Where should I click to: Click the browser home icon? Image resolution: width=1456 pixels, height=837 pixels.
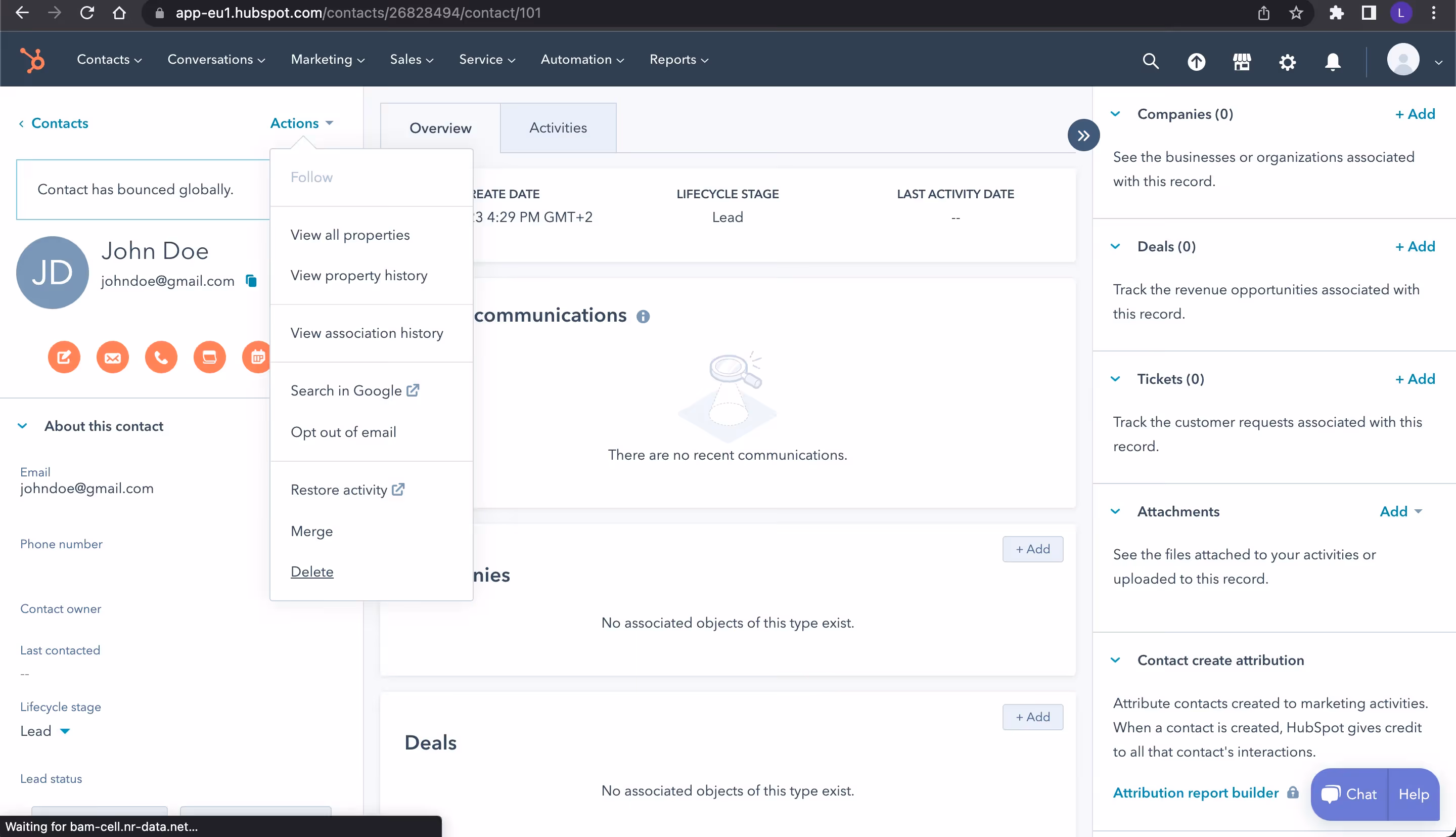[119, 13]
